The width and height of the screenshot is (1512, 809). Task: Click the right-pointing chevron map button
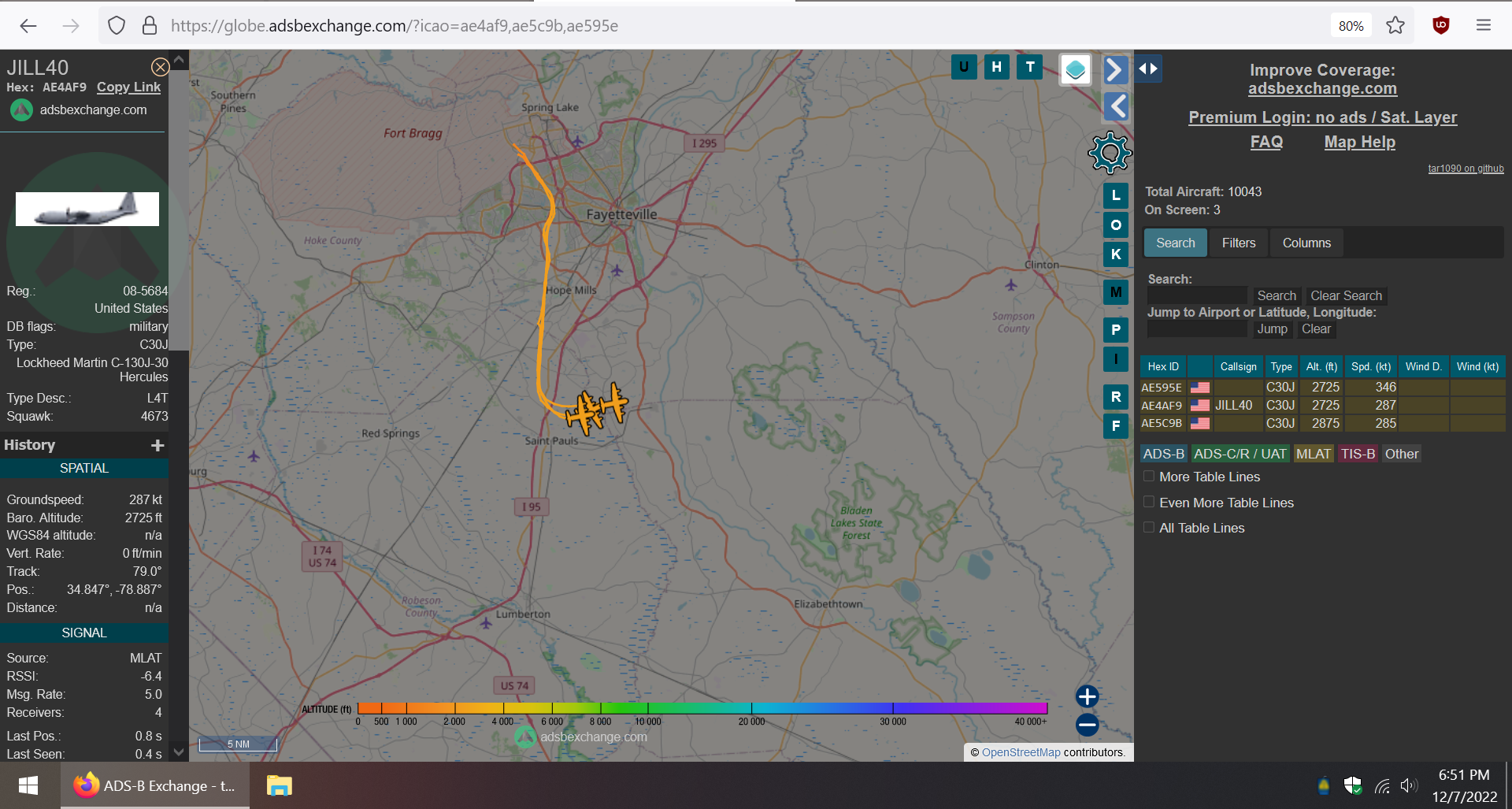(1116, 70)
